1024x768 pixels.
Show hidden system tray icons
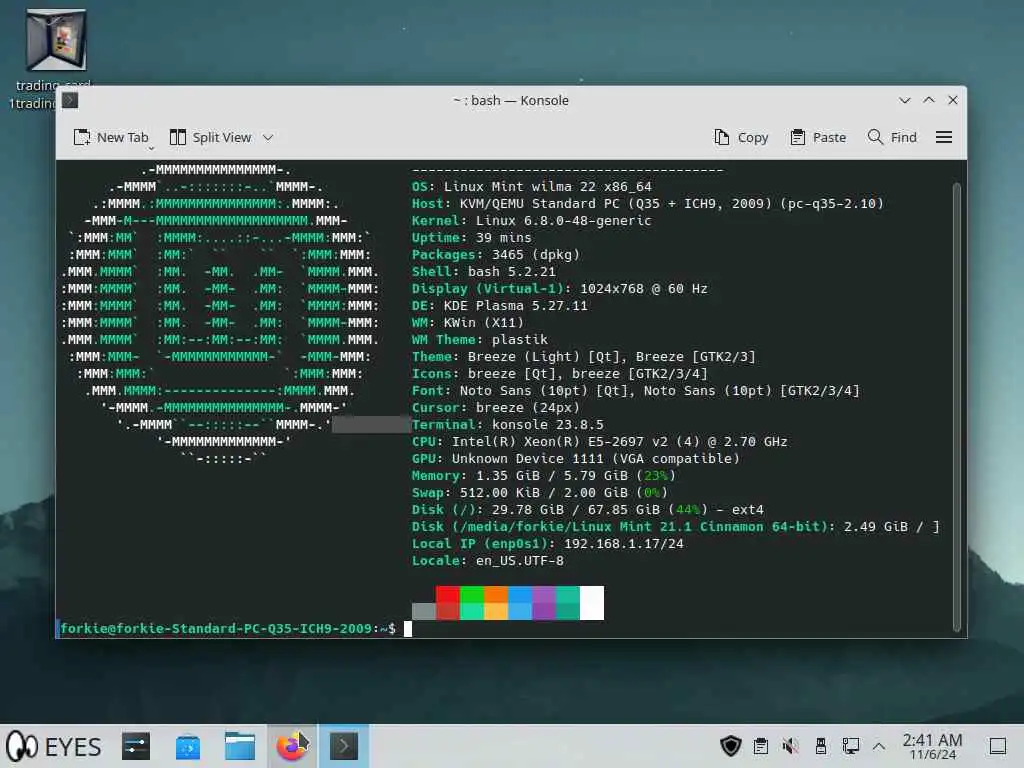pos(879,746)
